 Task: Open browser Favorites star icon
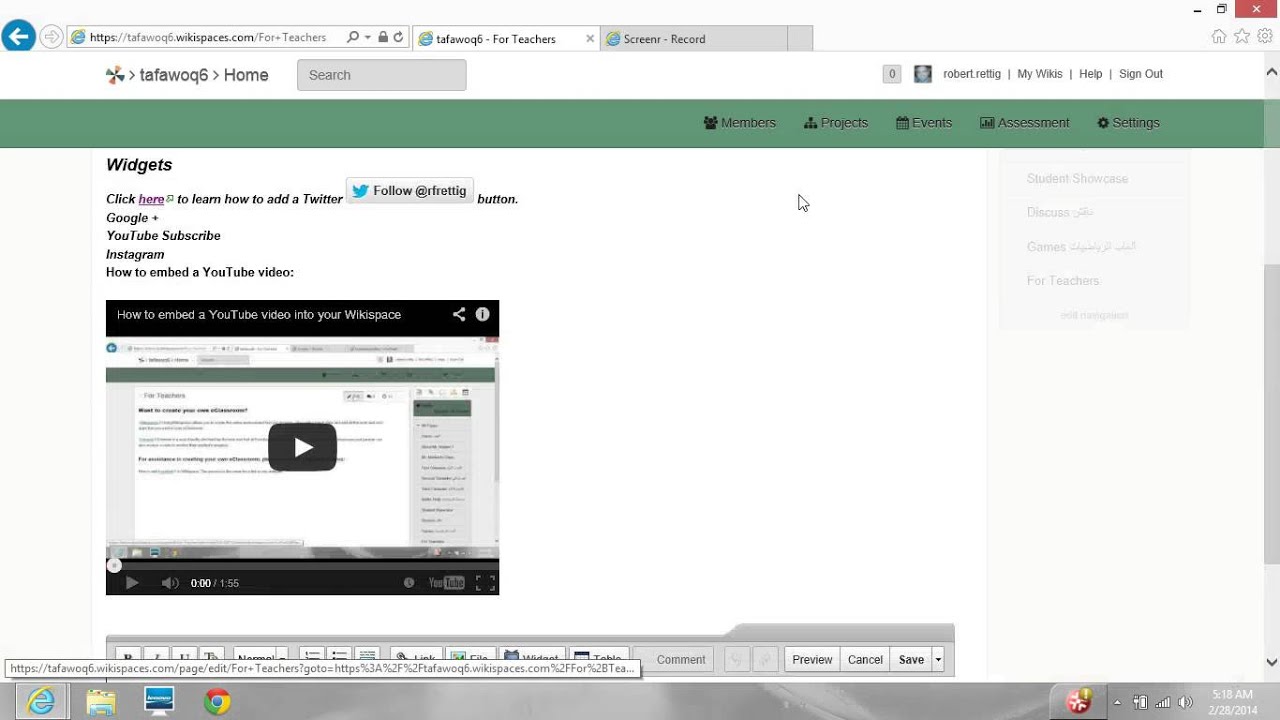coord(1242,37)
